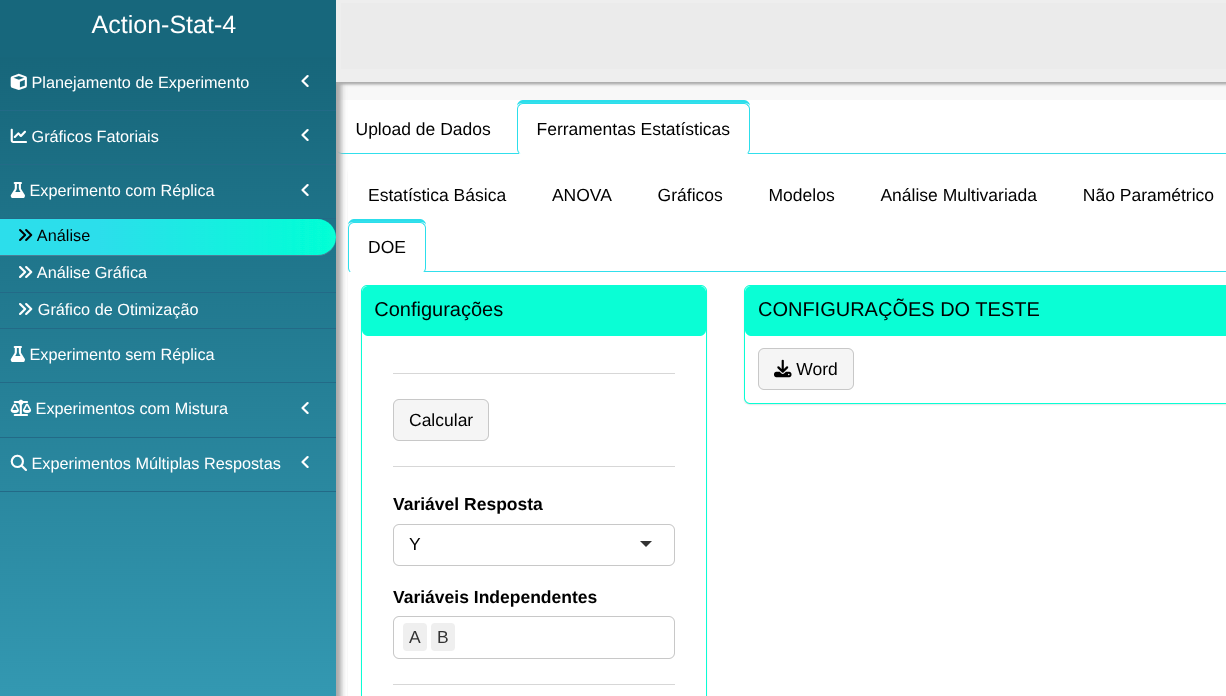Collapse the Experimento com Réplica chevron
Screen dimensions: 1226x696
(x=305, y=190)
